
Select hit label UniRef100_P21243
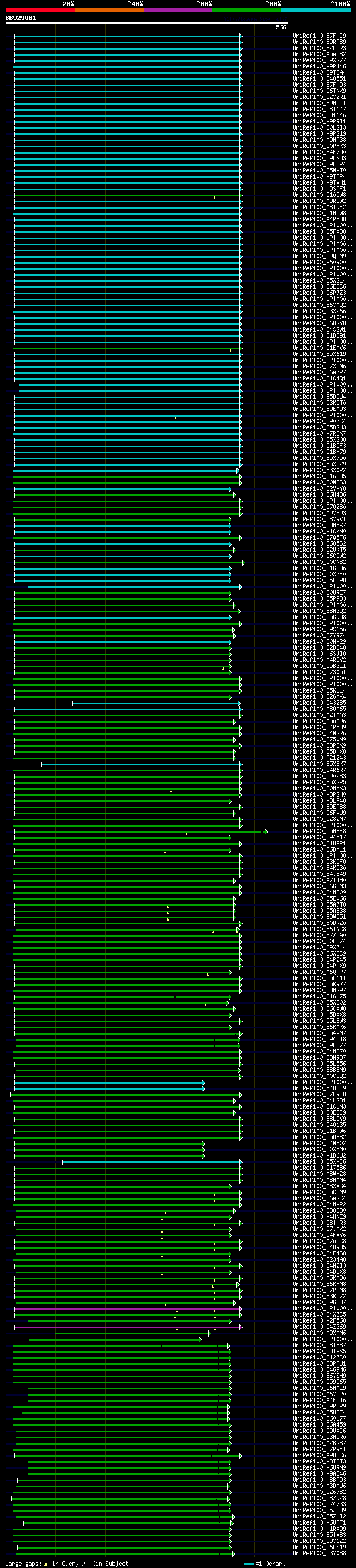coord(319,758)
